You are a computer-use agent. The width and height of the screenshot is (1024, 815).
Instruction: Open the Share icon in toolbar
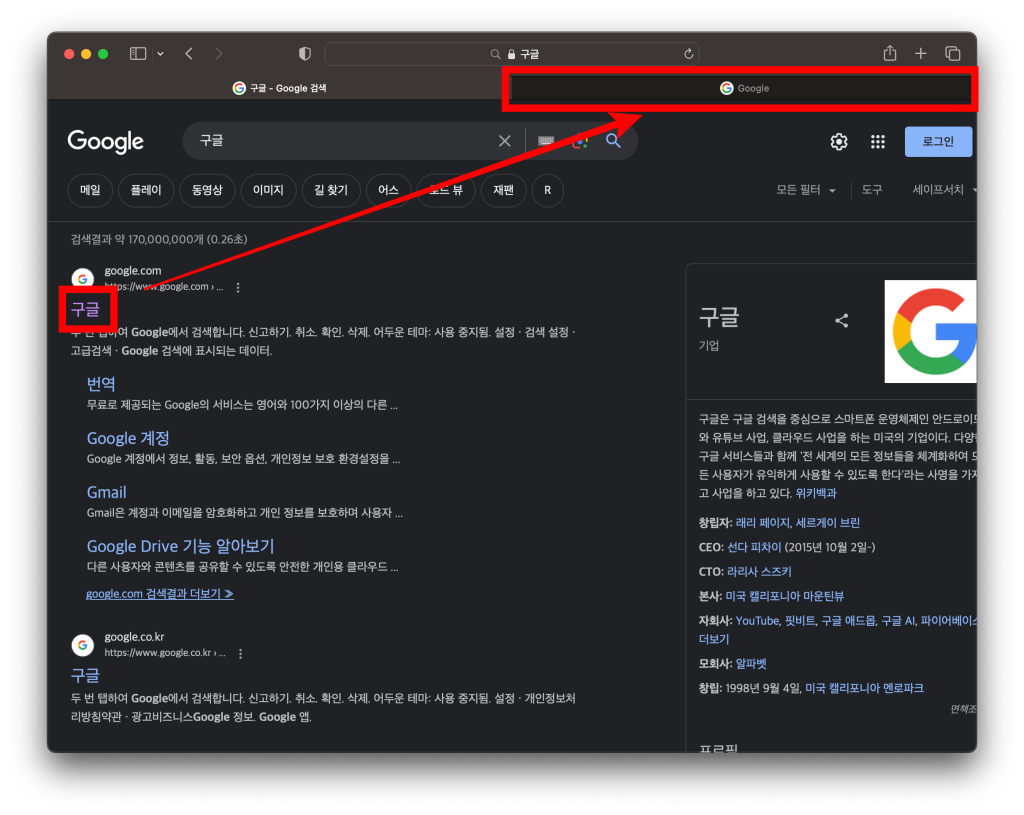click(889, 53)
